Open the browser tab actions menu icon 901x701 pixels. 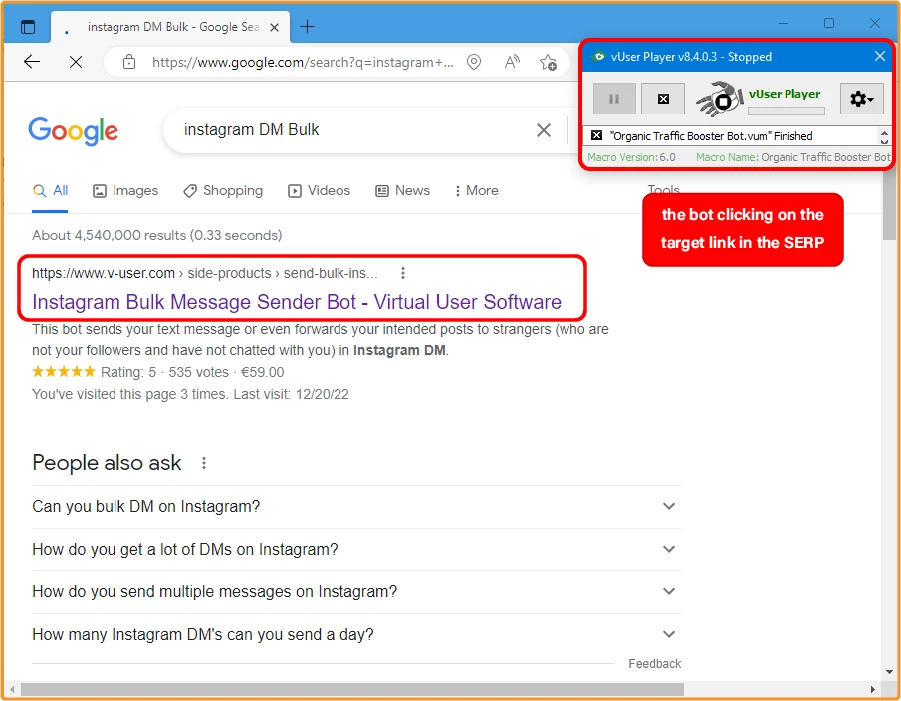28,27
